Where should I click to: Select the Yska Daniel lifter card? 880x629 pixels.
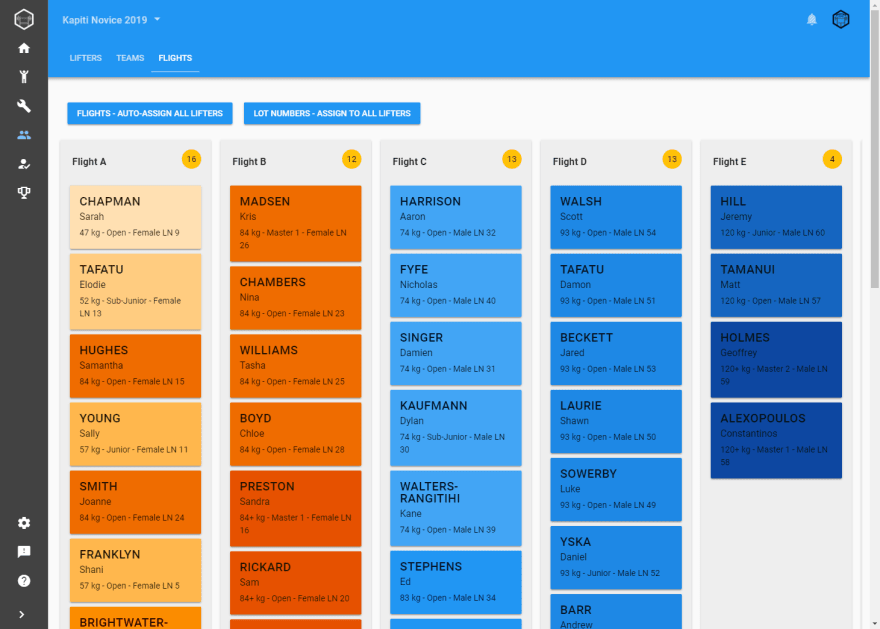(616, 557)
